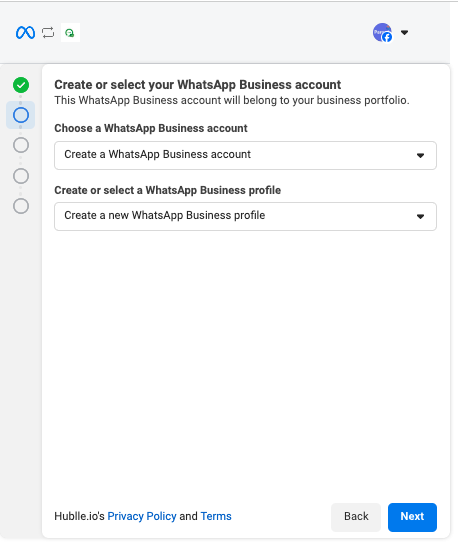The image size is (458, 545).
Task: Open Hublle.io's Privacy Policy link
Action: click(x=142, y=516)
